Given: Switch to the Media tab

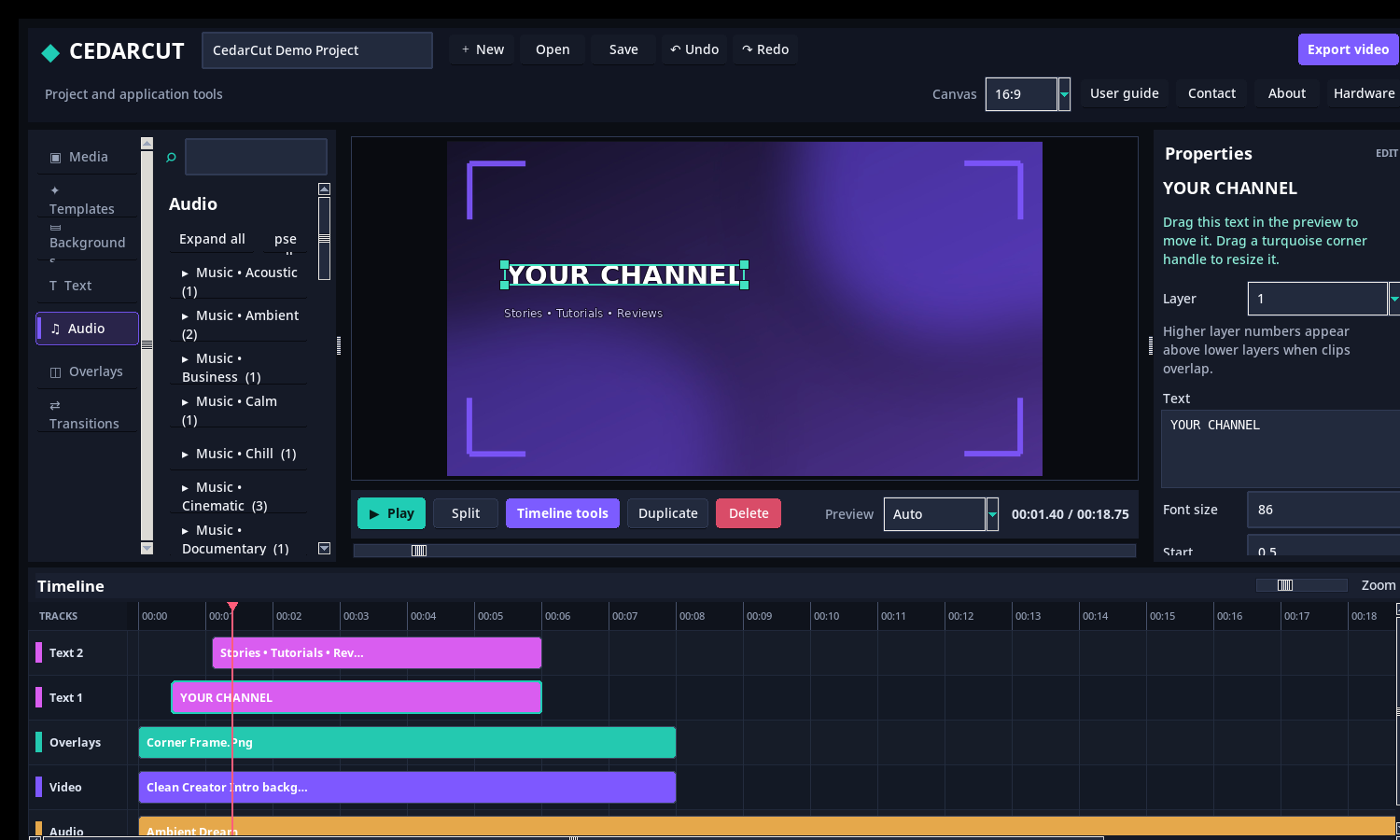Looking at the screenshot, I should tap(88, 157).
